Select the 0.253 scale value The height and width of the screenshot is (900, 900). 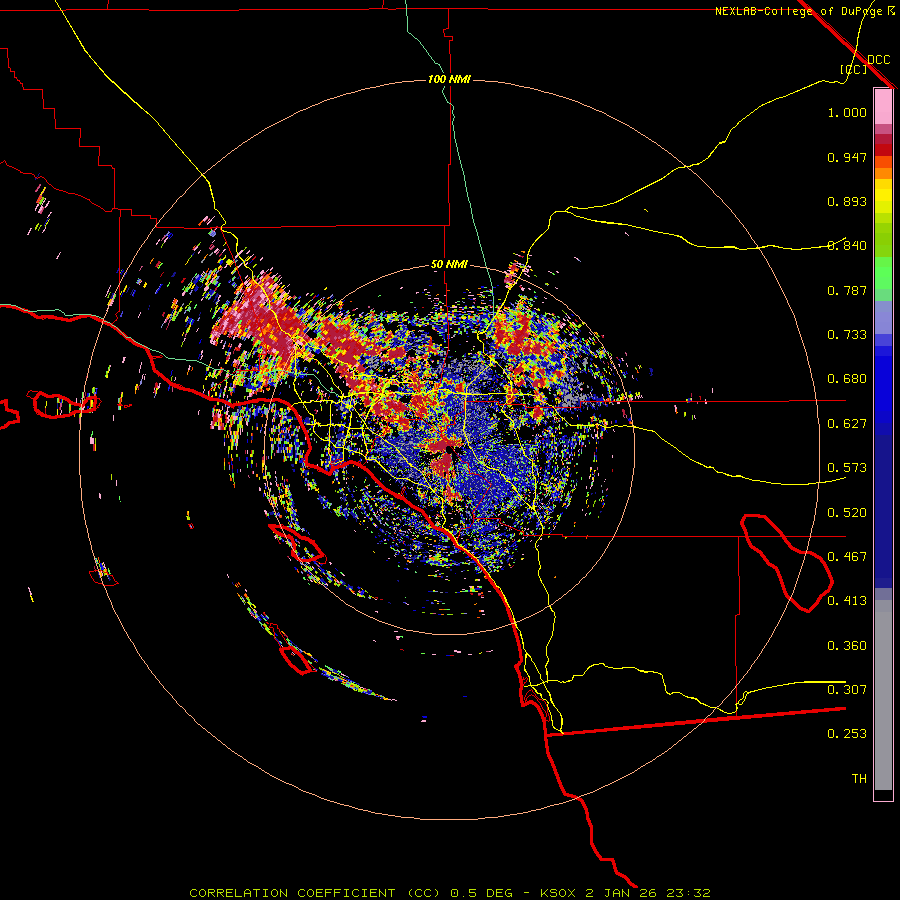point(847,734)
